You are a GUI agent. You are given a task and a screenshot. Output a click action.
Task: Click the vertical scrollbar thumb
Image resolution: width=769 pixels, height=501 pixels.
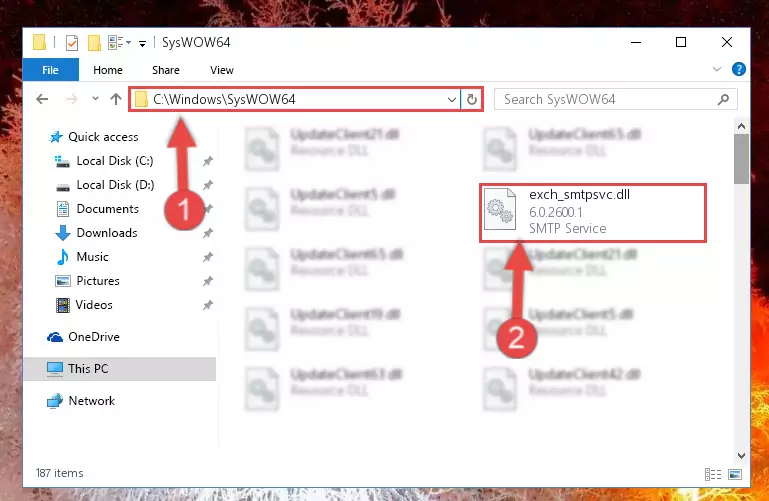click(741, 159)
